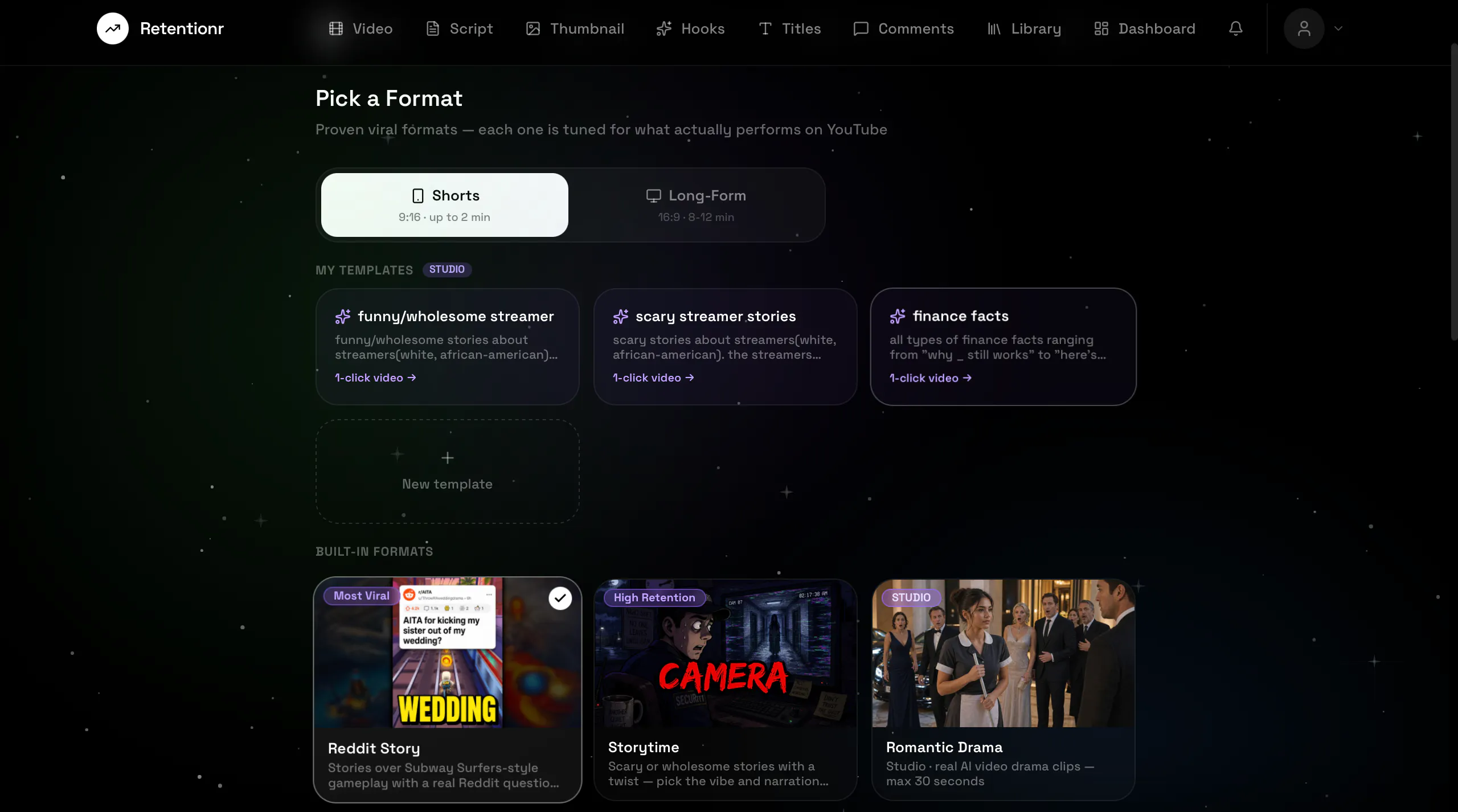Open notifications bell

pos(1236,28)
